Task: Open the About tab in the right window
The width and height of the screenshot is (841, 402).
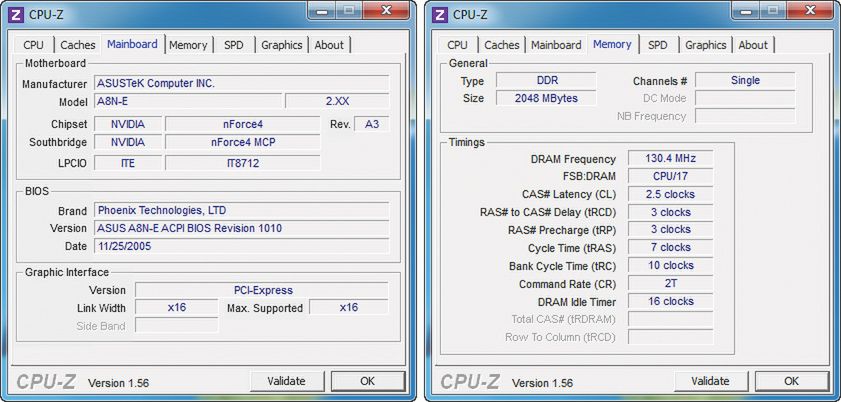Action: coord(753,45)
